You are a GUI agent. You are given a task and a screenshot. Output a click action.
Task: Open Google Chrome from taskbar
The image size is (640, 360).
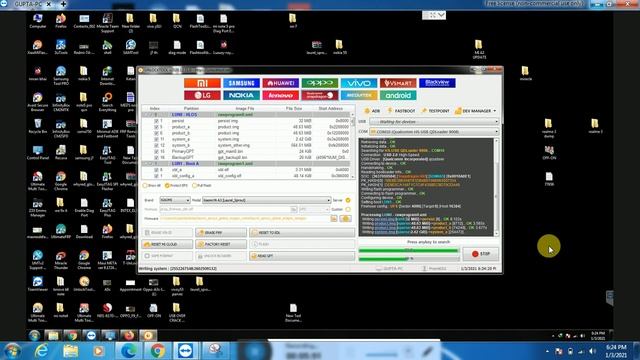point(157,351)
